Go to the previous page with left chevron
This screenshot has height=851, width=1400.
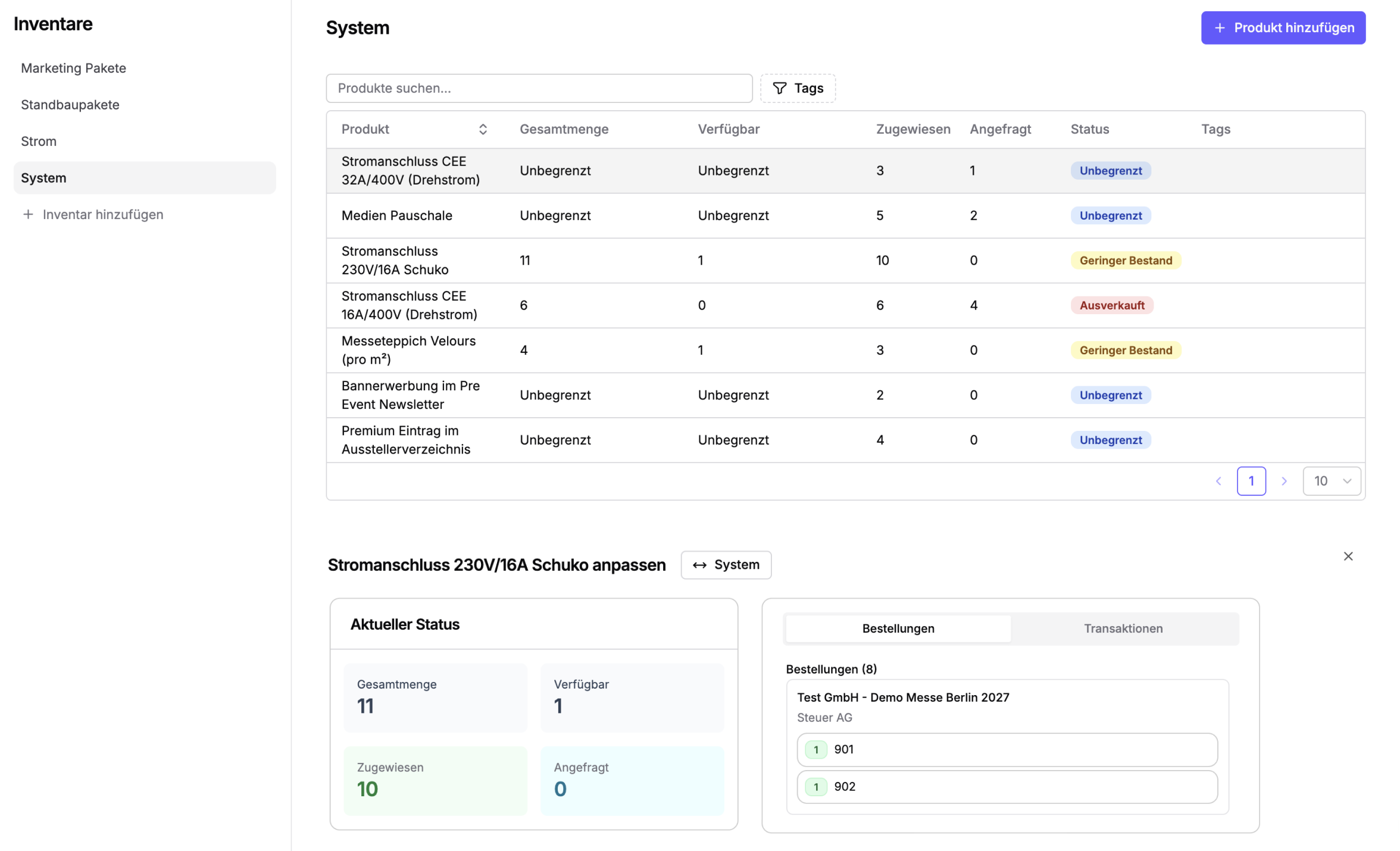point(1218,481)
